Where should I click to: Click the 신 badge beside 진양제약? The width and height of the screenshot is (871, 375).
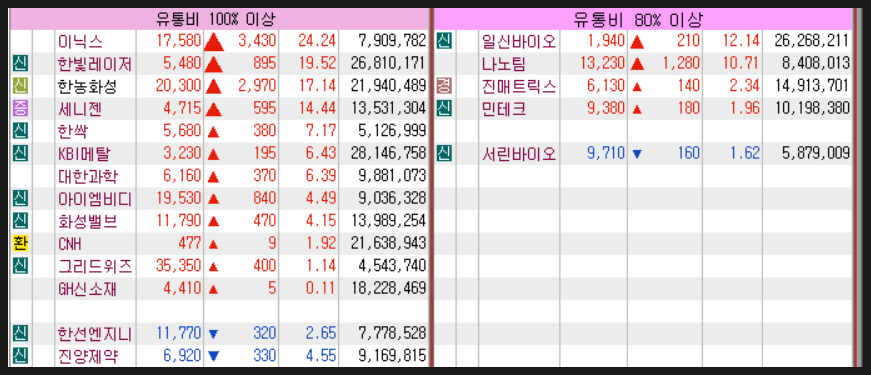[x=21, y=356]
